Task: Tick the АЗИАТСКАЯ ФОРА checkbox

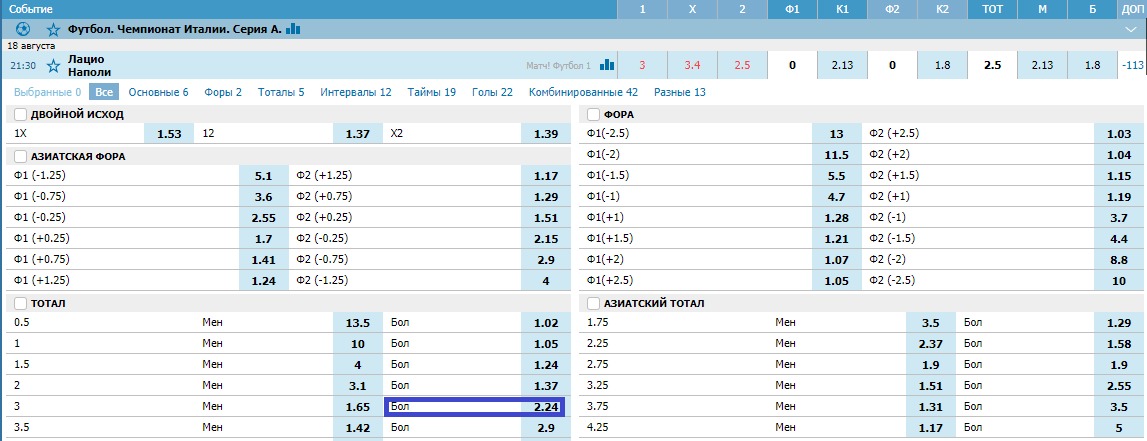Action: 20,157
